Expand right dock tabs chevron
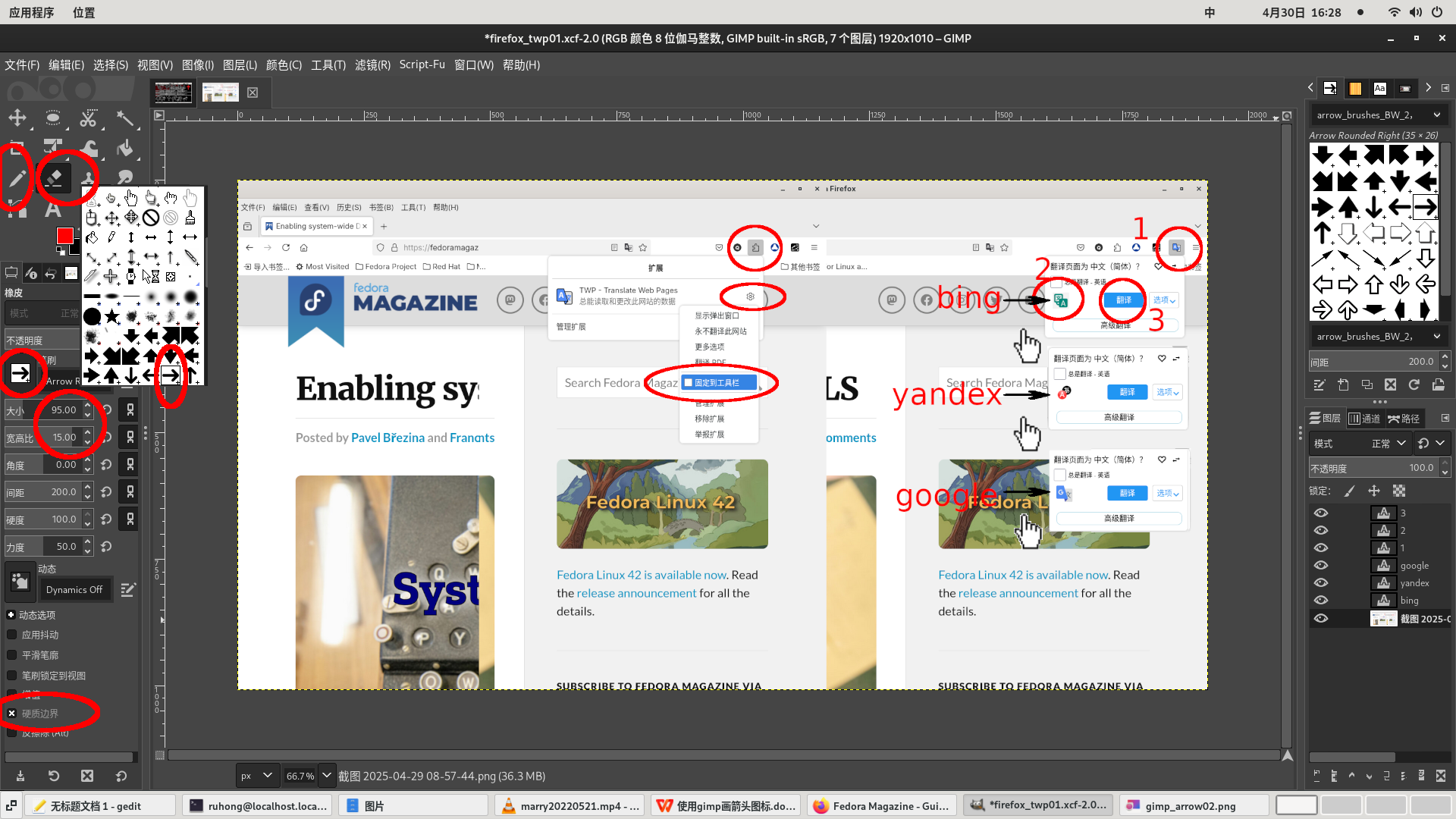Viewport: 1456px width, 819px height. (x=1428, y=88)
